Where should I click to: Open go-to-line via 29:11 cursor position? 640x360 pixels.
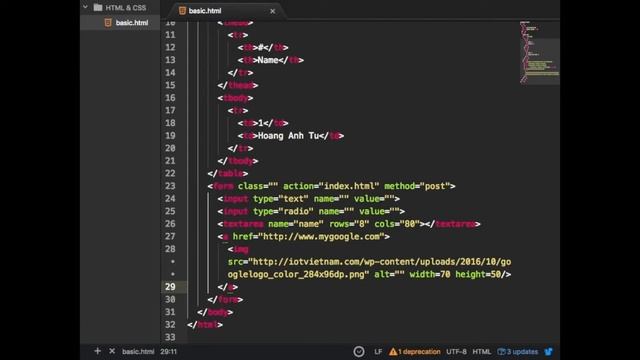coord(169,351)
